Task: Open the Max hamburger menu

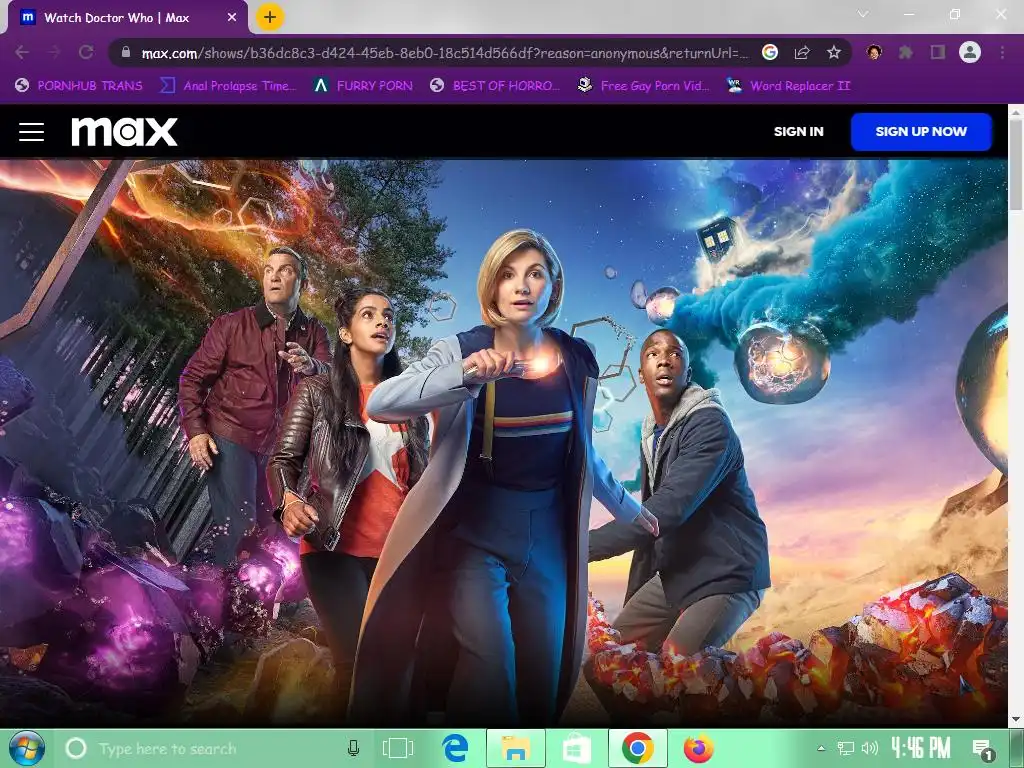Action: click(x=31, y=132)
